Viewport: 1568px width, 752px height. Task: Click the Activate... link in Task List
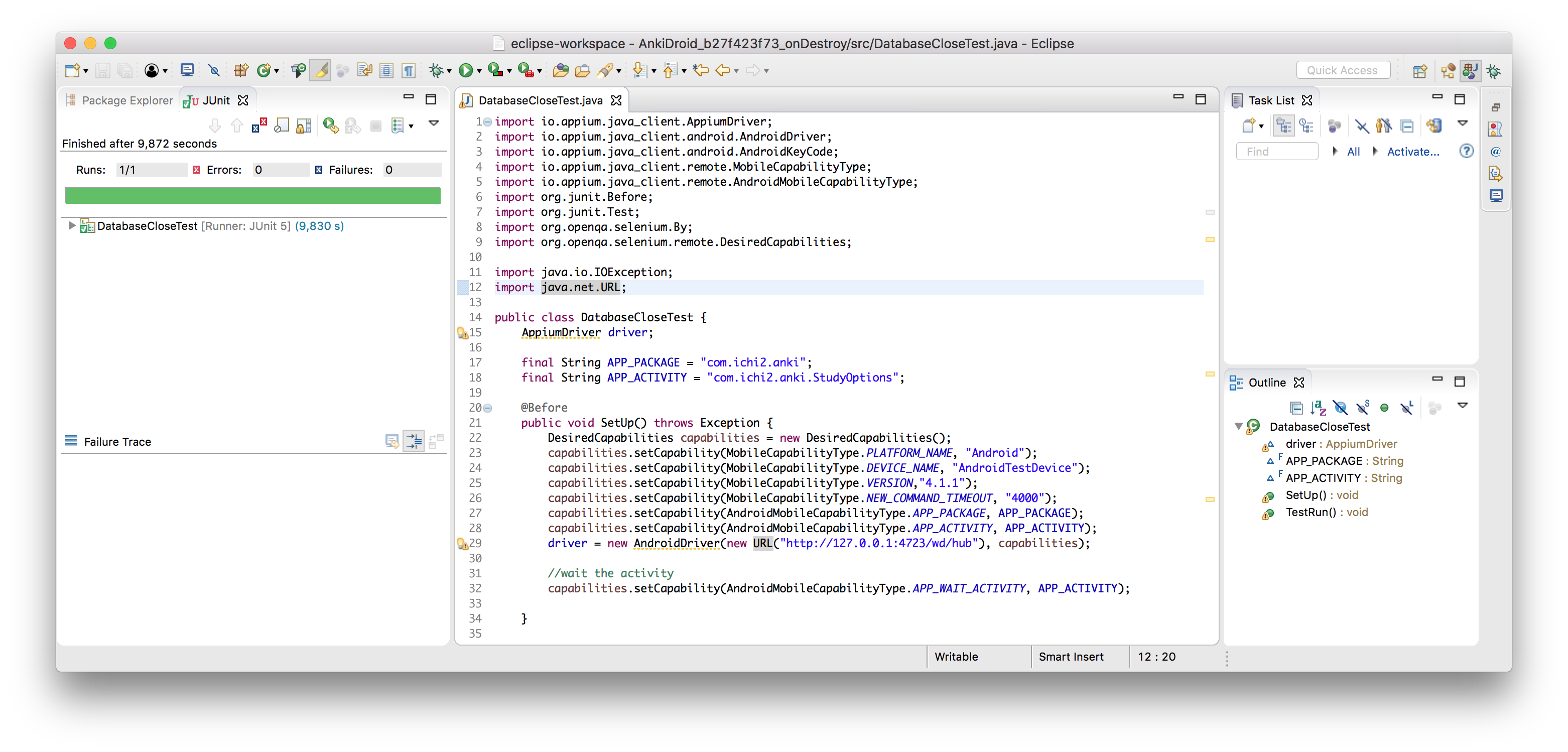(1412, 152)
